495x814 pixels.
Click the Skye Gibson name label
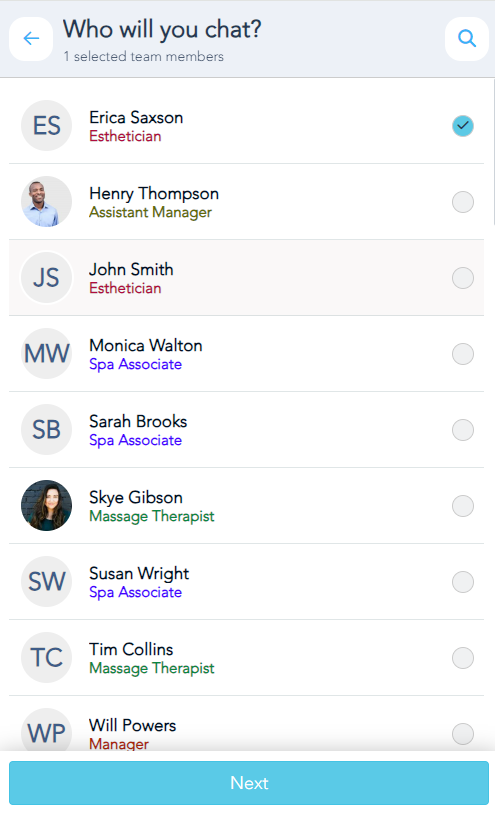(x=136, y=497)
